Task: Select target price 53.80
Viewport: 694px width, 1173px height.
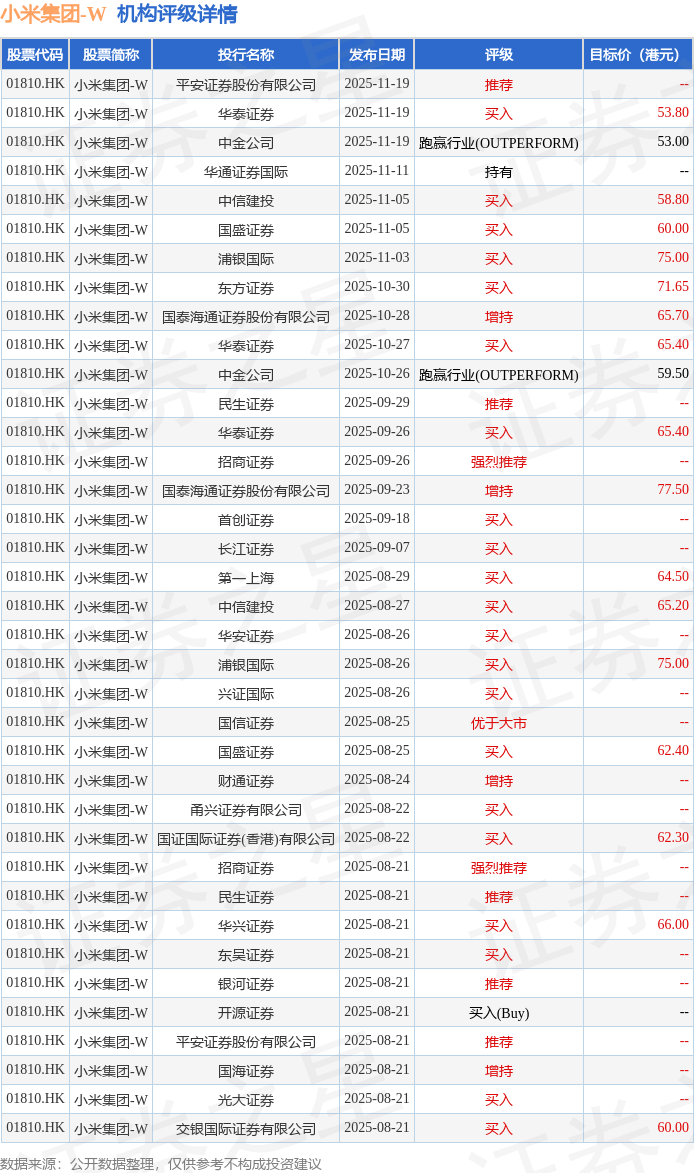Action: [672, 113]
